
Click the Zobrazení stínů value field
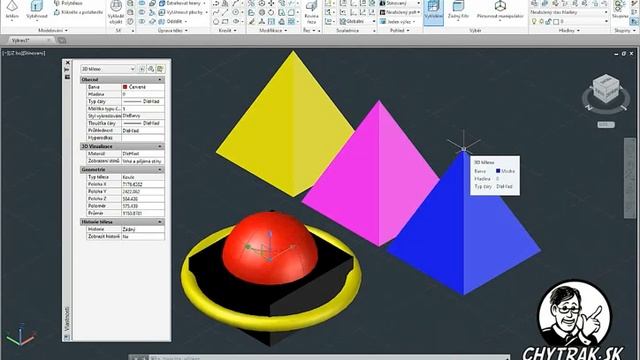(x=143, y=161)
